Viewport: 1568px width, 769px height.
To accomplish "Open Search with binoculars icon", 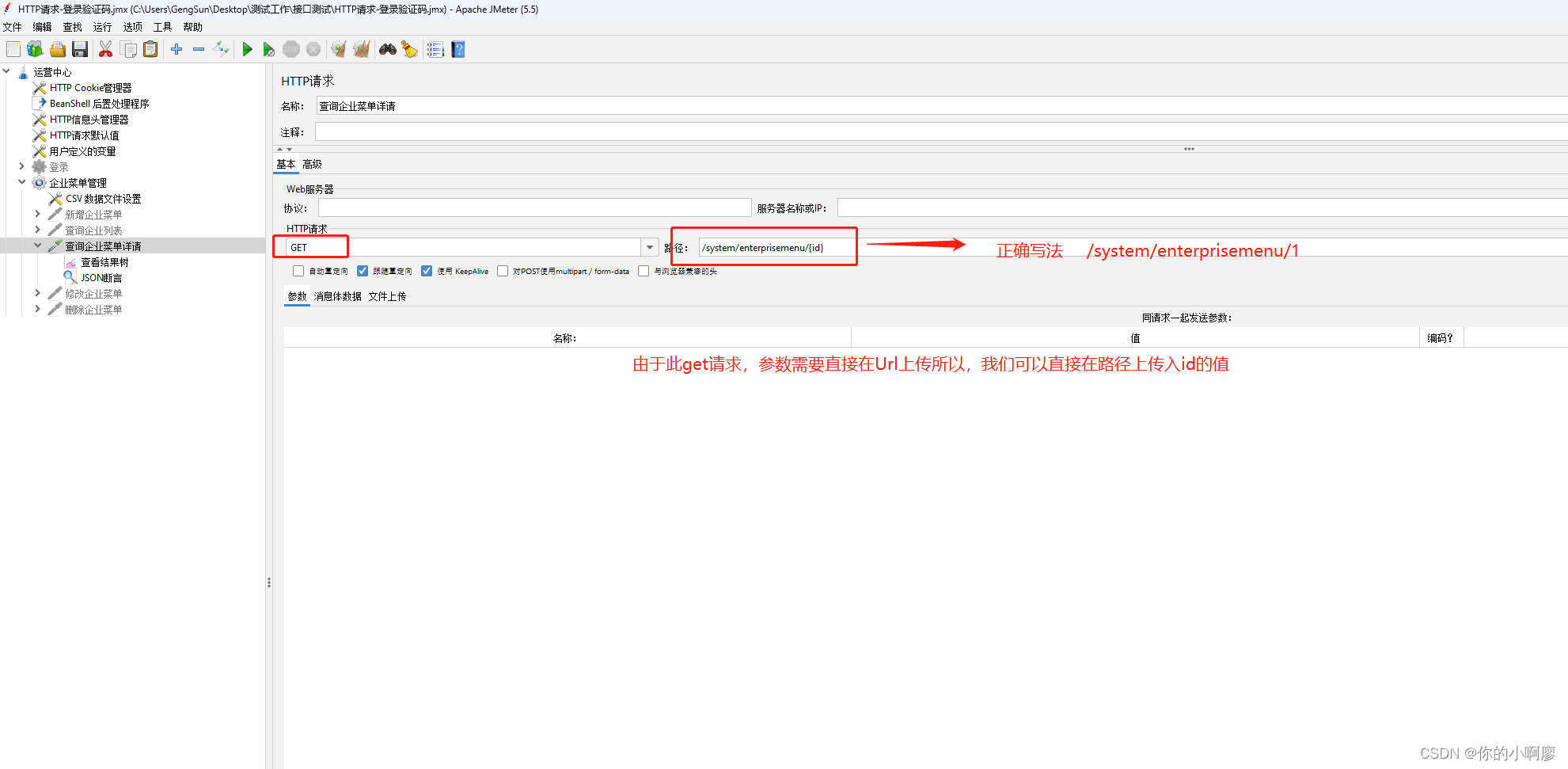I will click(x=388, y=49).
